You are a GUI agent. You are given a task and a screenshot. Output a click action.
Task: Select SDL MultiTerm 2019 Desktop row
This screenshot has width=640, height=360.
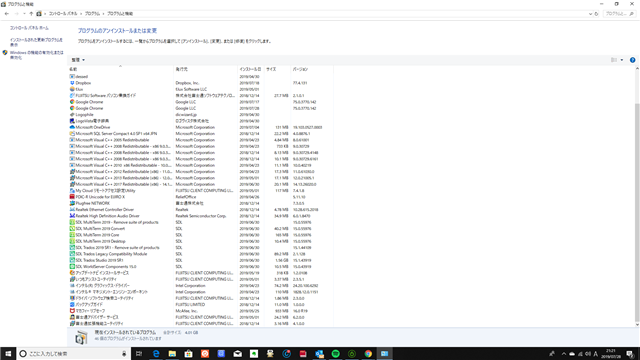(201, 241)
